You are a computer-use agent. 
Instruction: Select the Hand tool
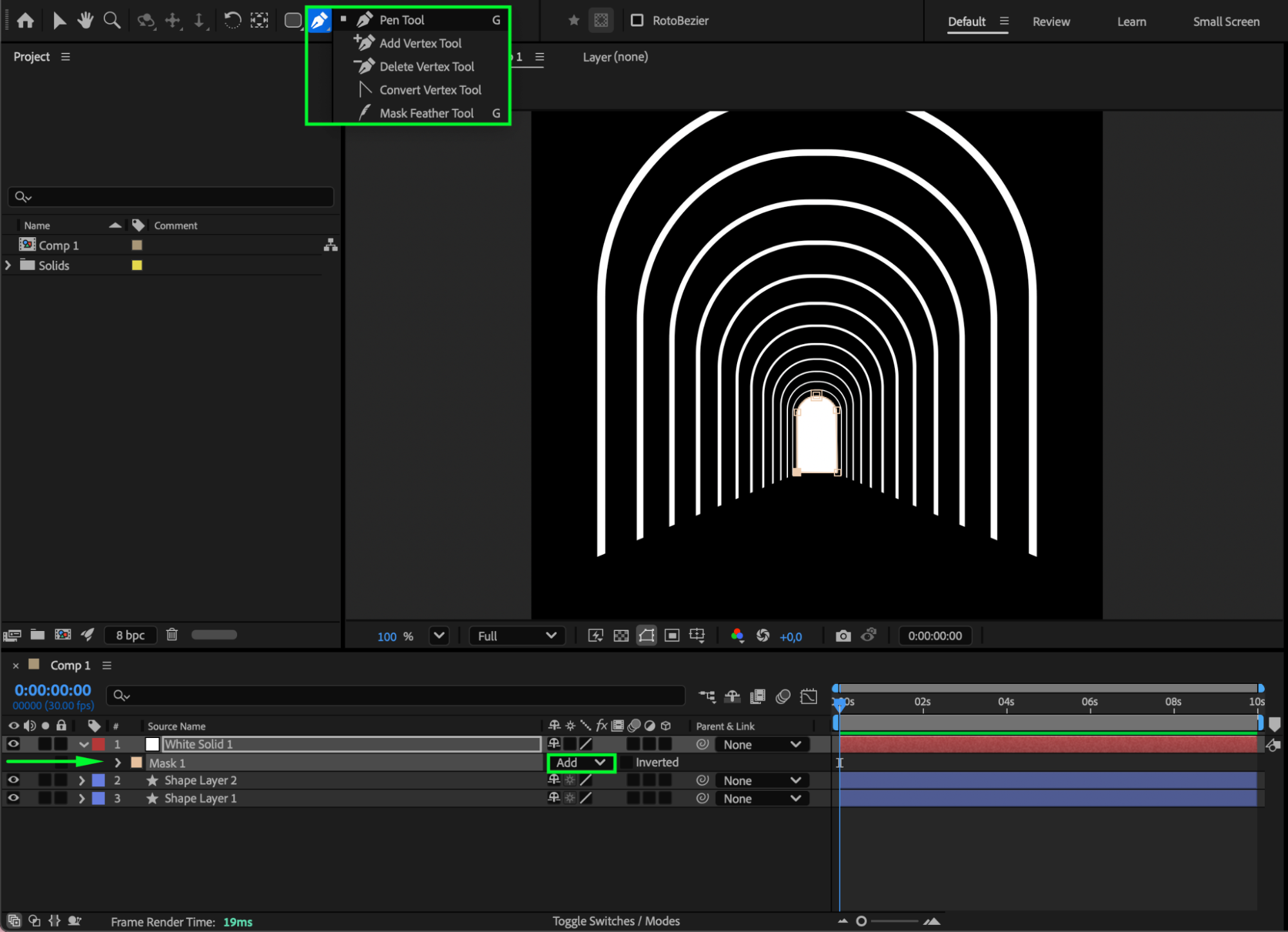(84, 21)
